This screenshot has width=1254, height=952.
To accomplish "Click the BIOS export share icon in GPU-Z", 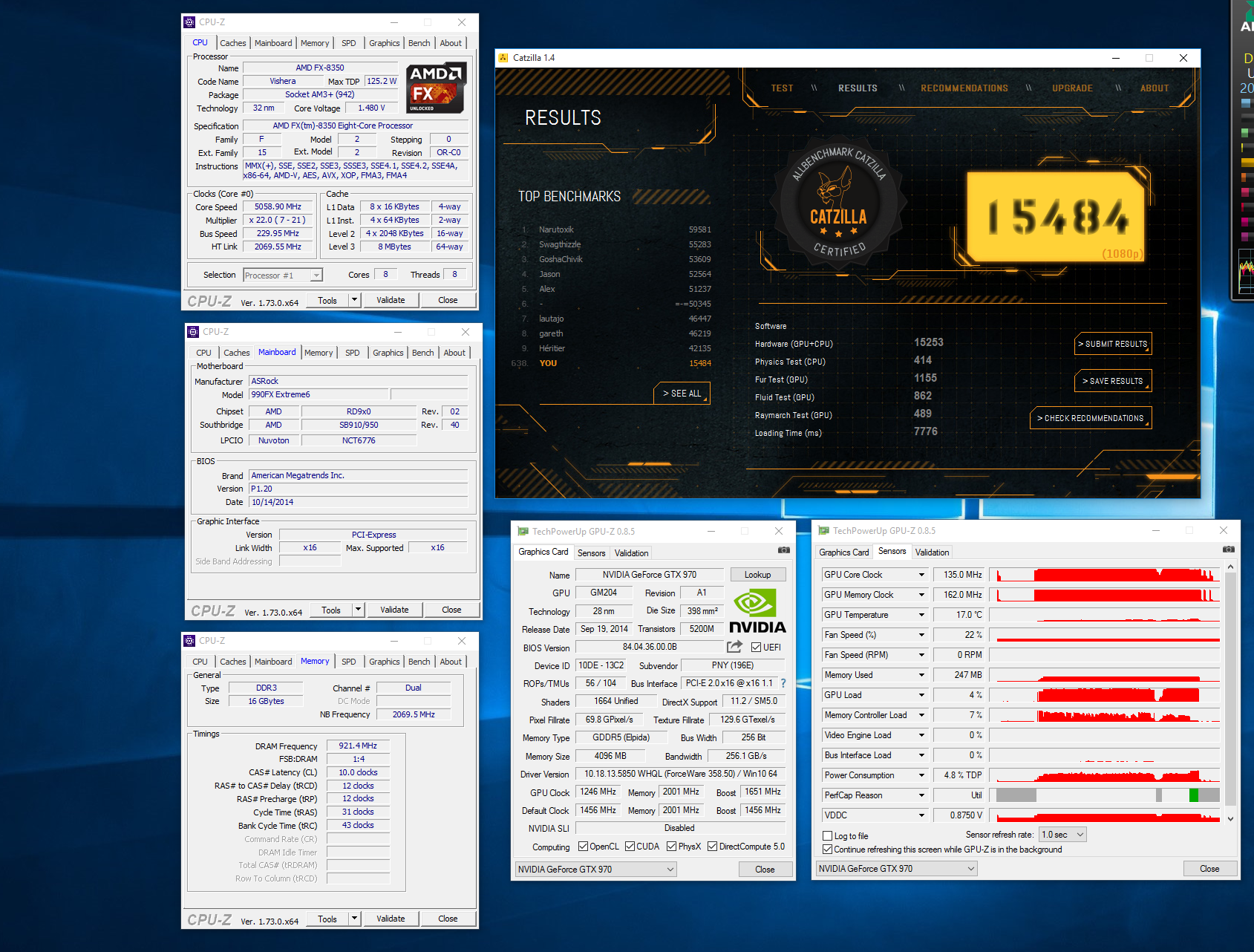I will pyautogui.click(x=734, y=647).
